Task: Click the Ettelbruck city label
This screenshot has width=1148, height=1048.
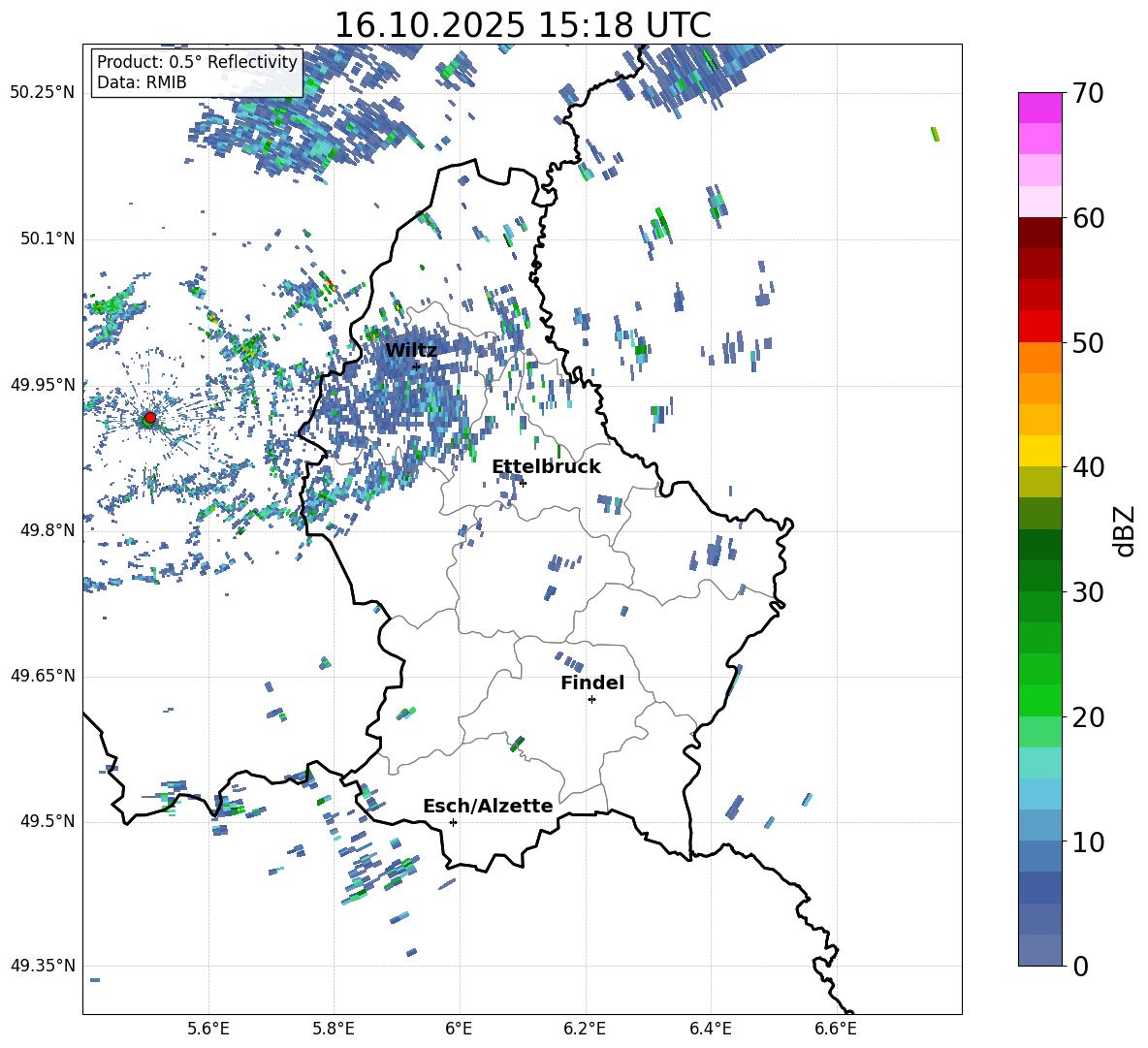Action: (546, 467)
